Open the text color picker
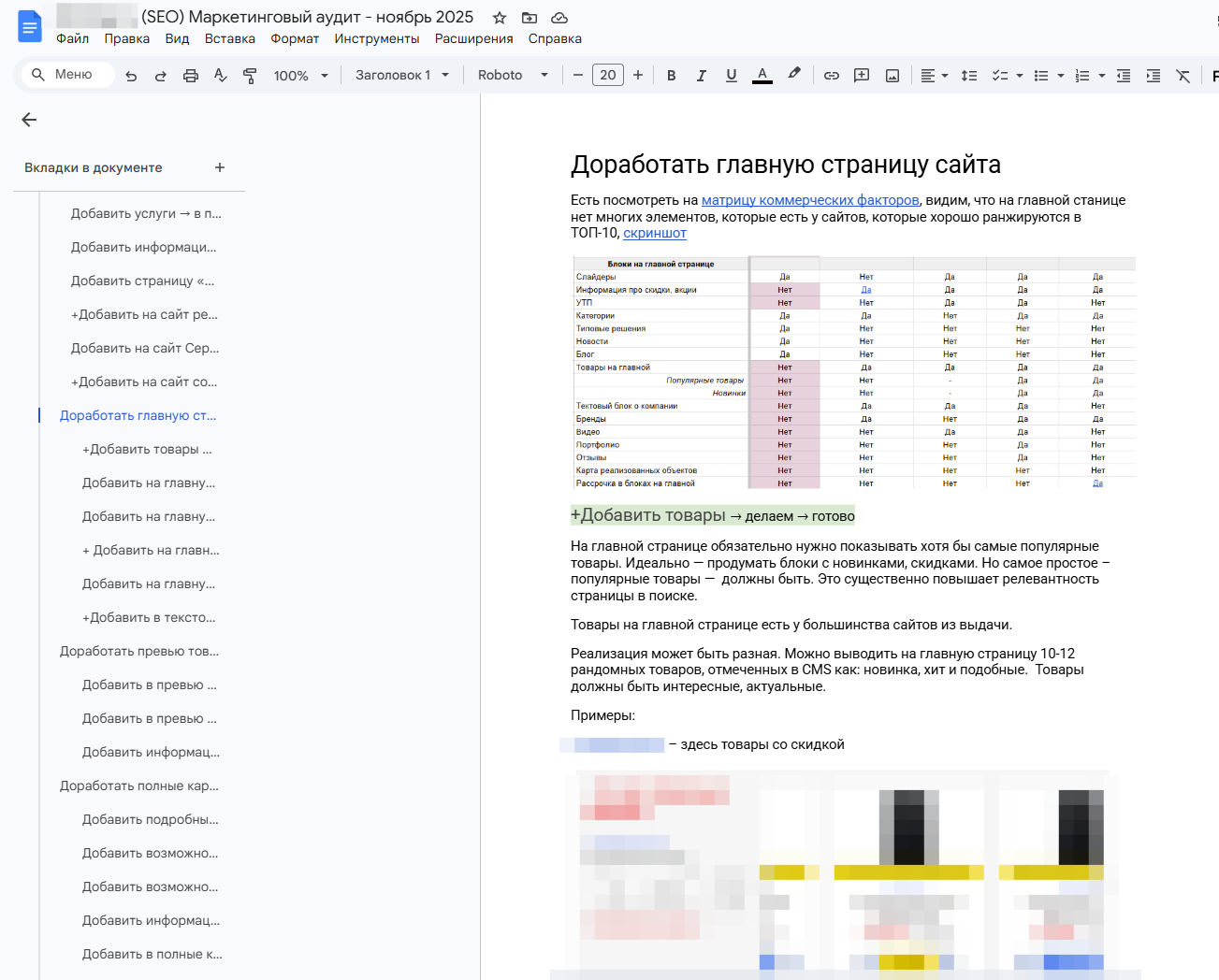 (762, 76)
